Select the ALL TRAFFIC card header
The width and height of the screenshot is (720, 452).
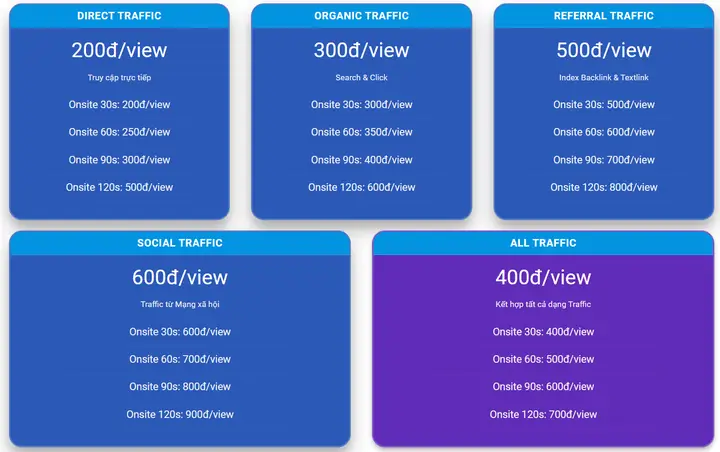[x=543, y=243]
